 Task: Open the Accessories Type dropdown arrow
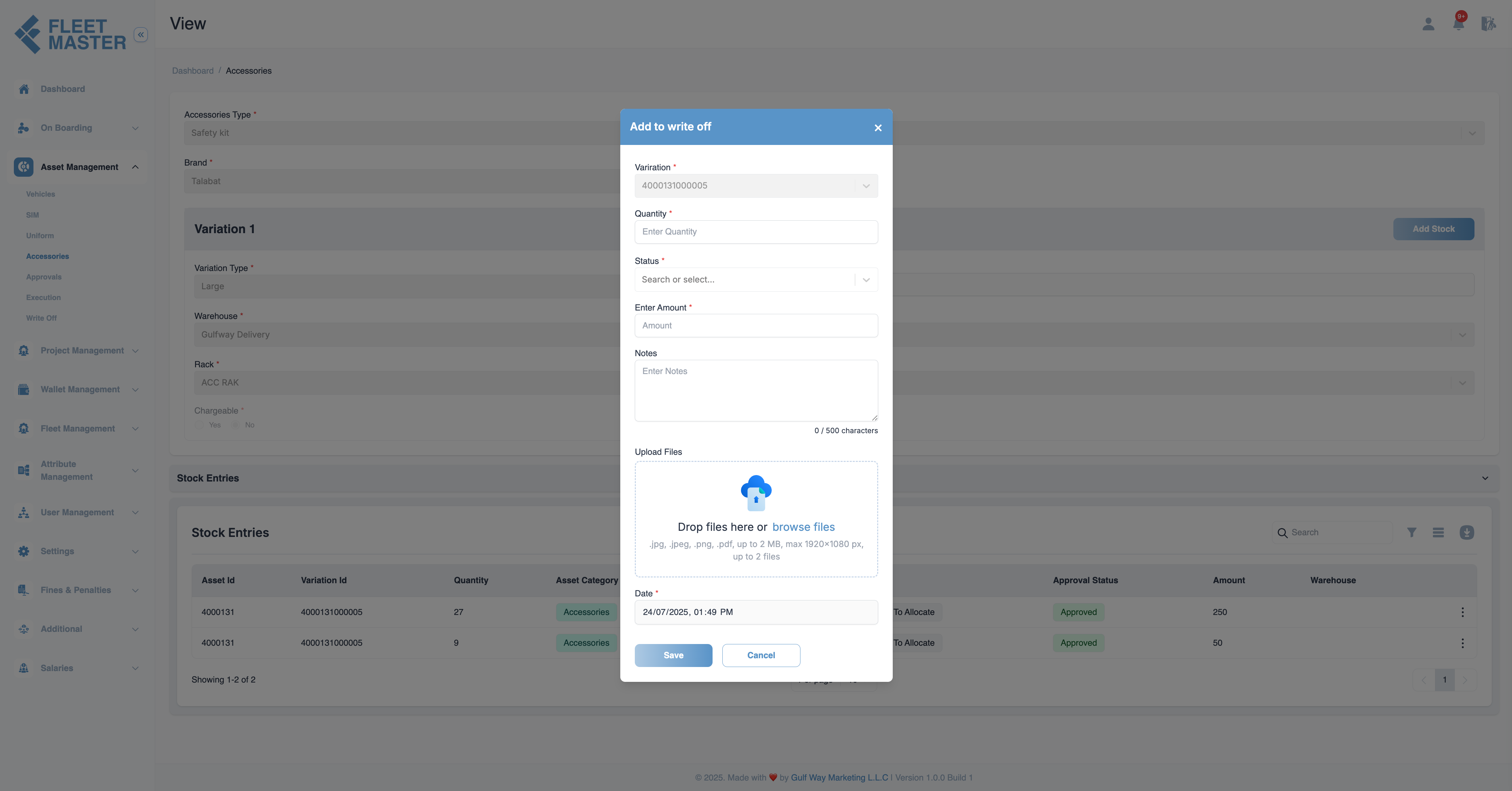1471,133
